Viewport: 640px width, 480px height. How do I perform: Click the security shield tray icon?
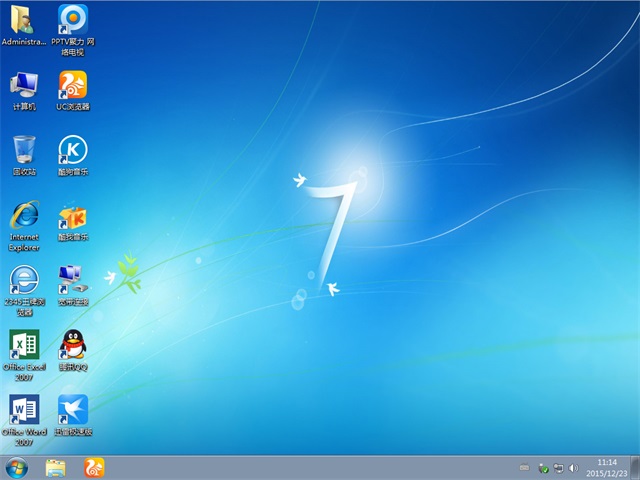click(543, 468)
